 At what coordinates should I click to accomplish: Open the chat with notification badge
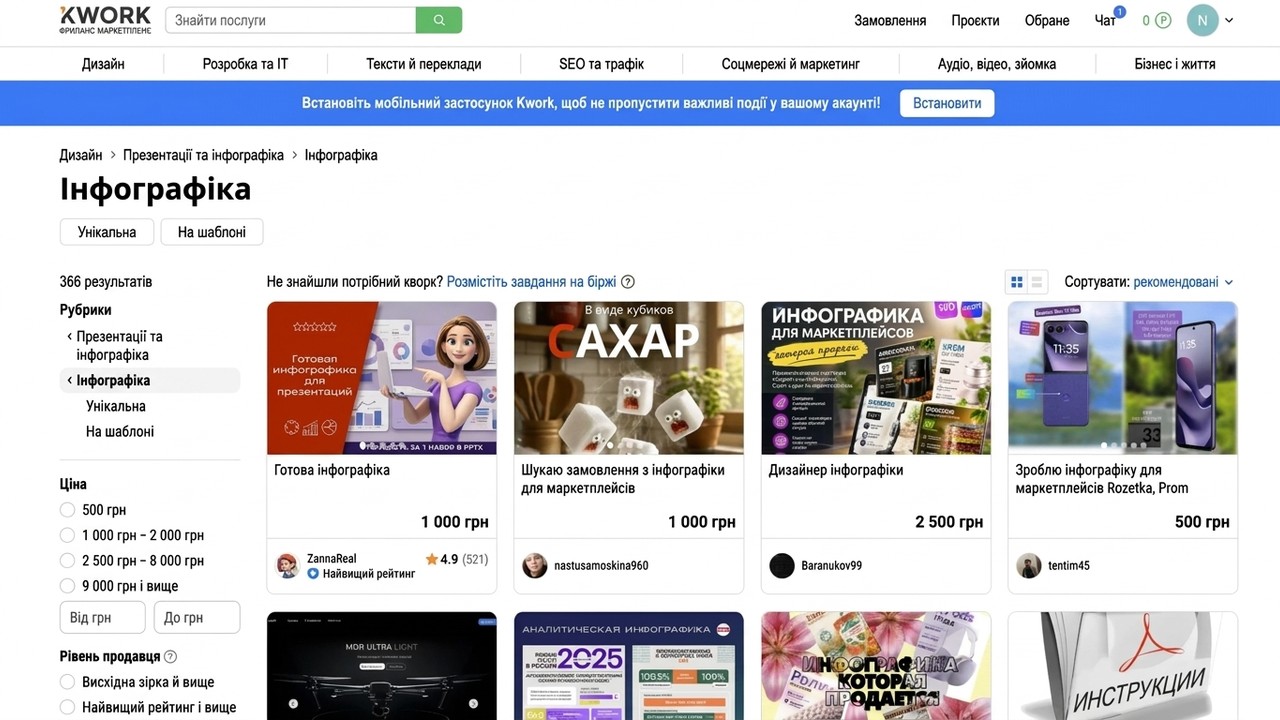point(1106,20)
